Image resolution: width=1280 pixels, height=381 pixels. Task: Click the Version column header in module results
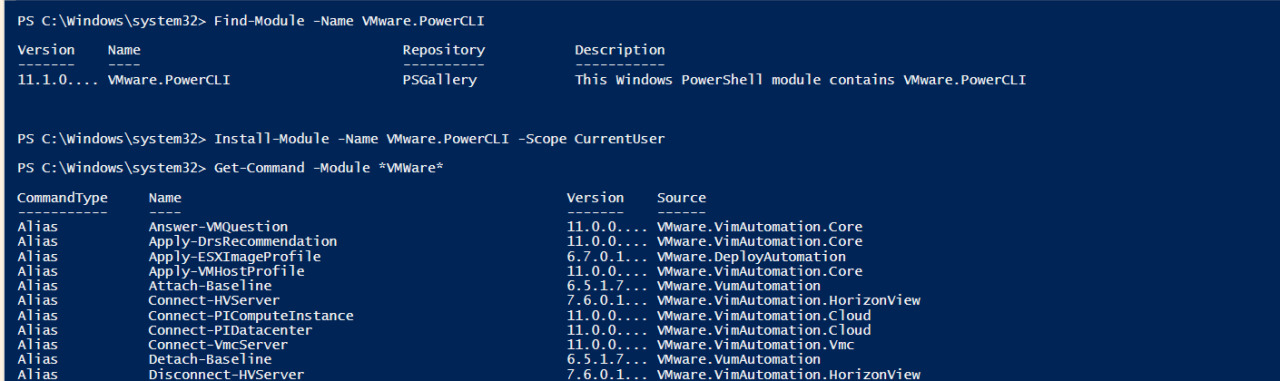(x=46, y=50)
